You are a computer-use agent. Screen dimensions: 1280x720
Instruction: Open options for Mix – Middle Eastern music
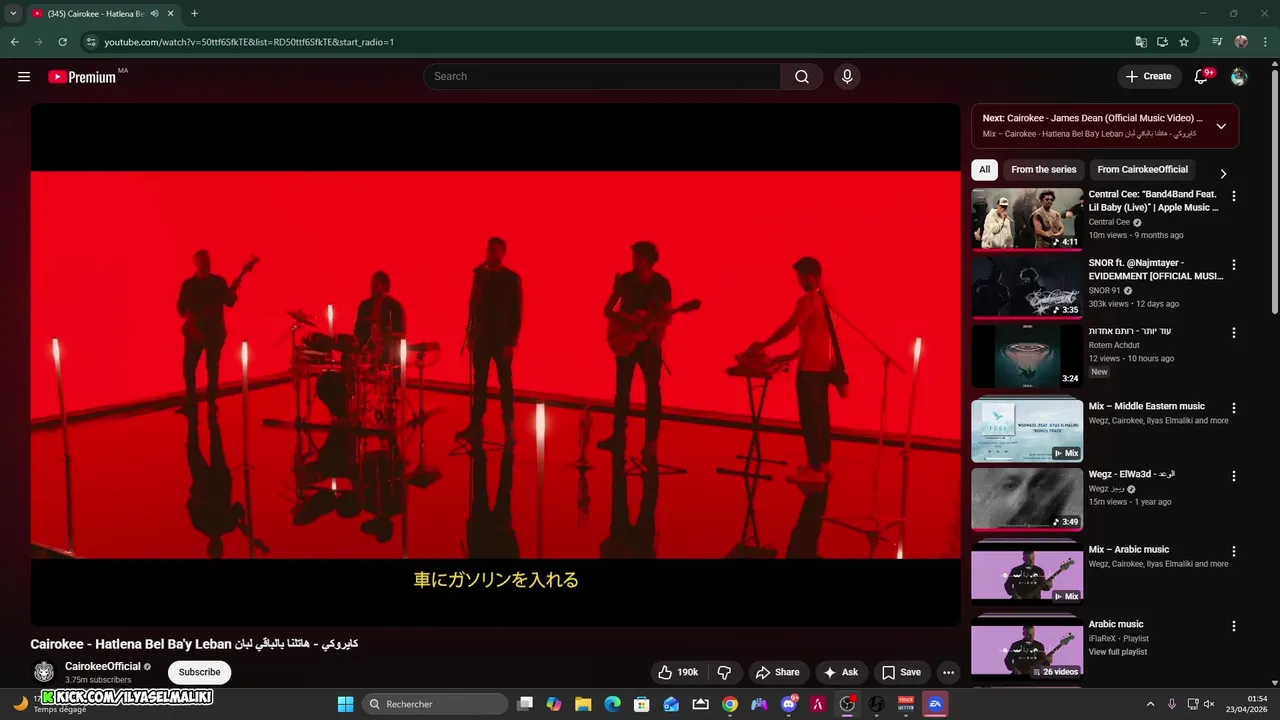tap(1233, 408)
